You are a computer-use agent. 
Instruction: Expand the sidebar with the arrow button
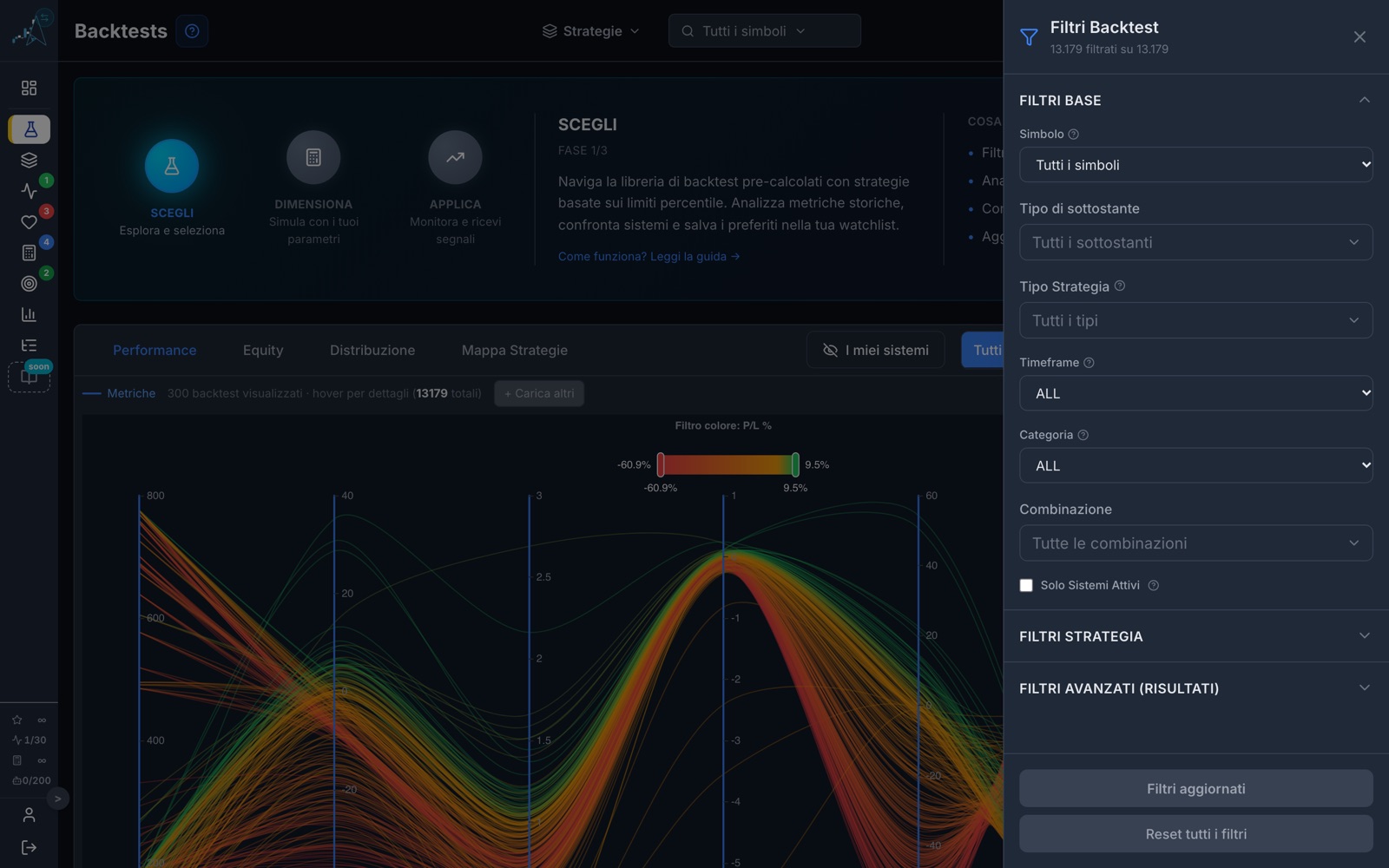pos(57,799)
